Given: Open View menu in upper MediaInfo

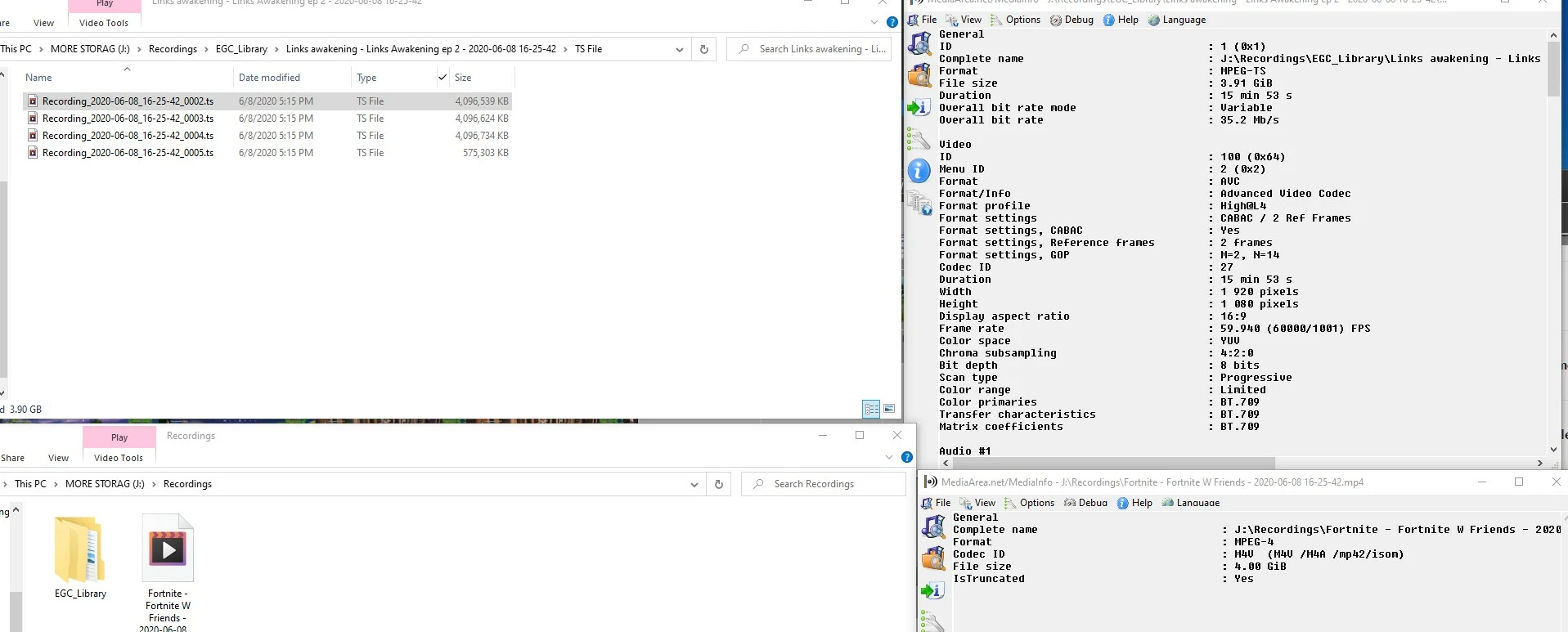Looking at the screenshot, I should [x=964, y=20].
